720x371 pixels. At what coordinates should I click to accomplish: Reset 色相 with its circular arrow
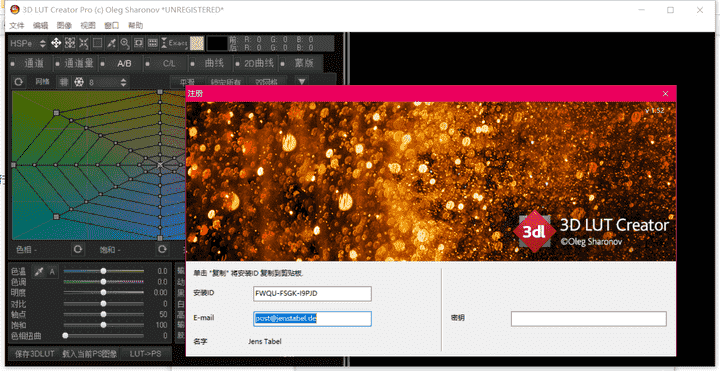tap(78, 249)
